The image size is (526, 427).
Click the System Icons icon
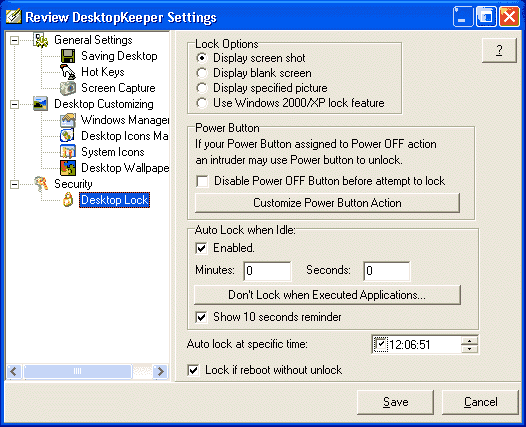tap(68, 152)
